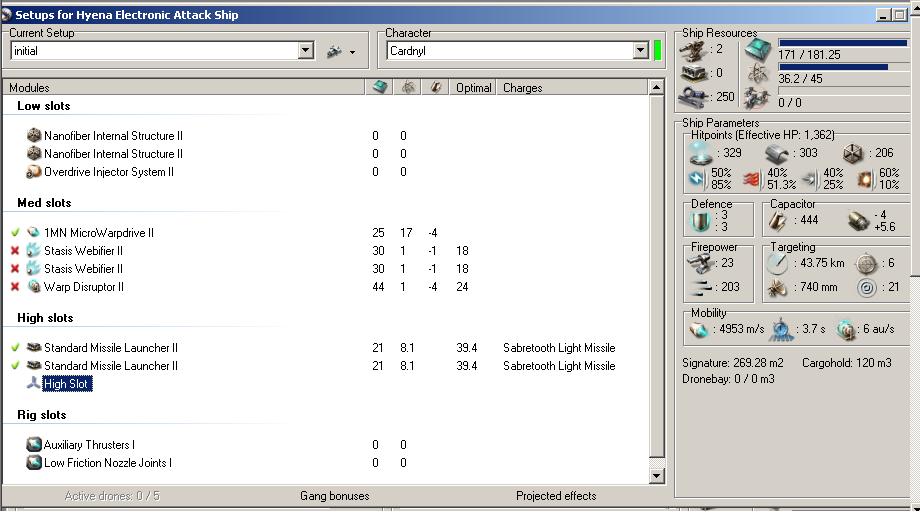Click the align time icon 3.7 s
The width and height of the screenshot is (920, 512).
pyautogui.click(x=782, y=329)
